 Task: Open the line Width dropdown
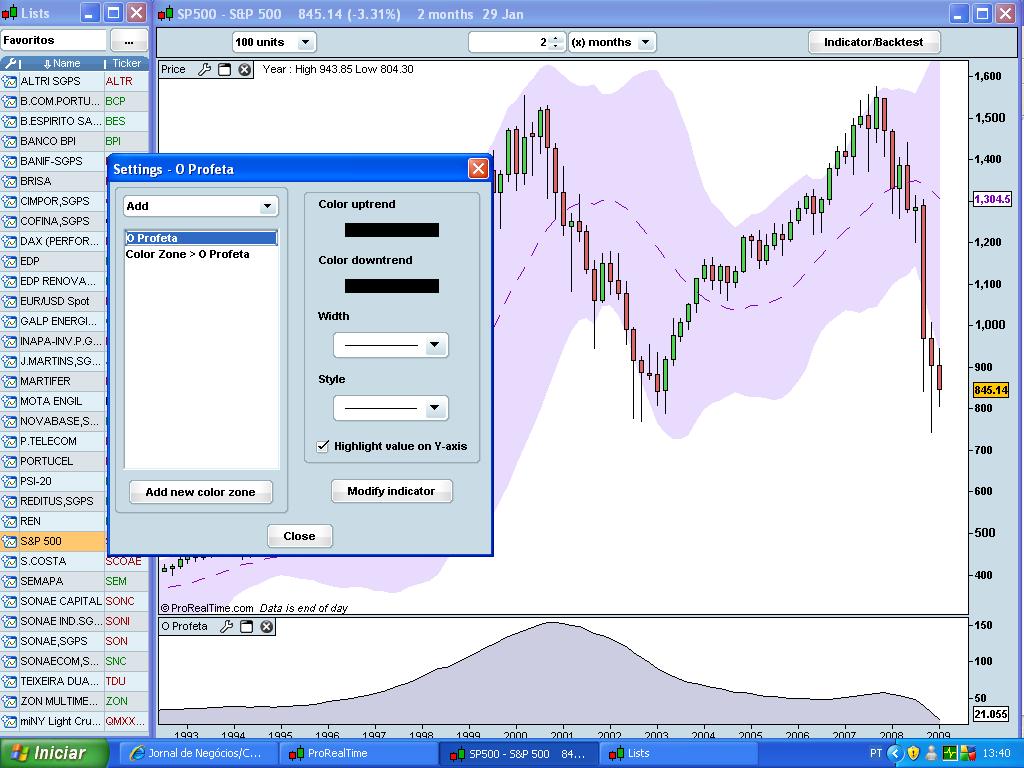pos(434,345)
